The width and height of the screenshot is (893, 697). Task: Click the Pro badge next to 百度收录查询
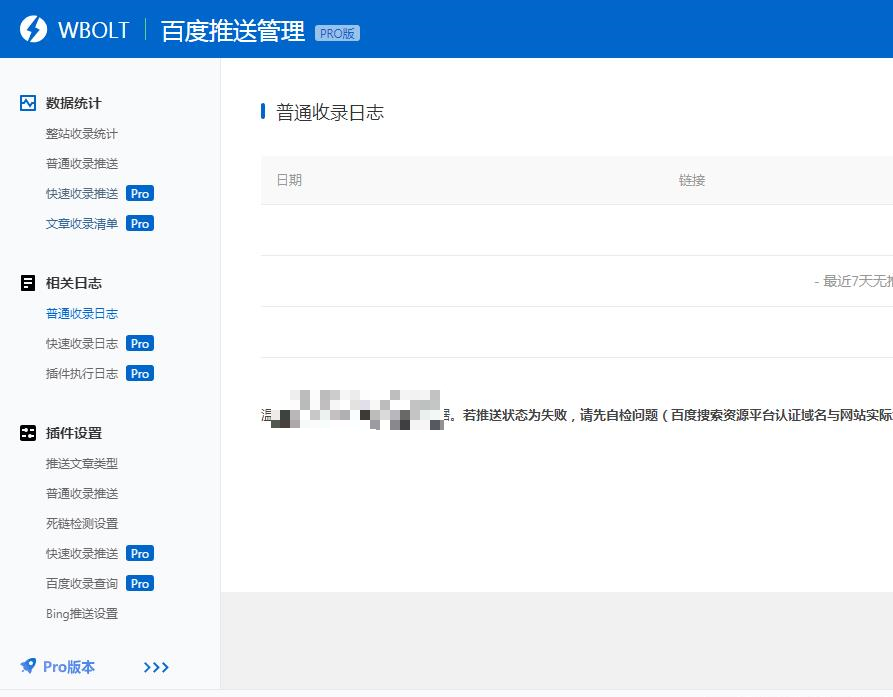[x=139, y=583]
